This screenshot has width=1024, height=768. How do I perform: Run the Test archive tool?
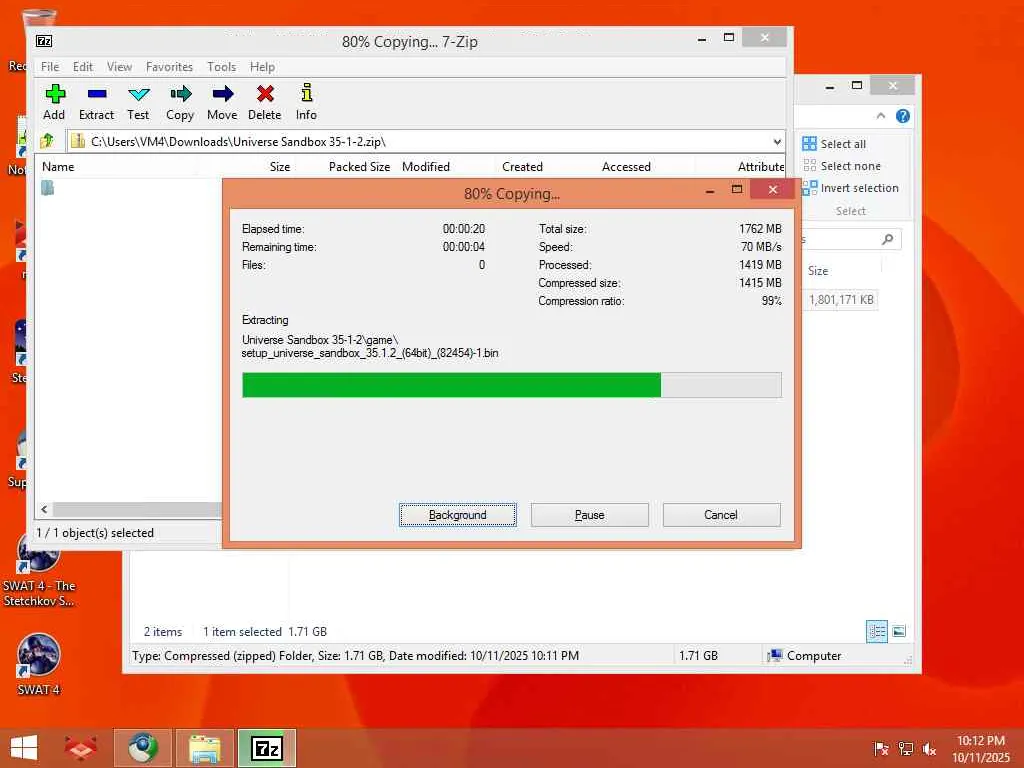pos(138,102)
